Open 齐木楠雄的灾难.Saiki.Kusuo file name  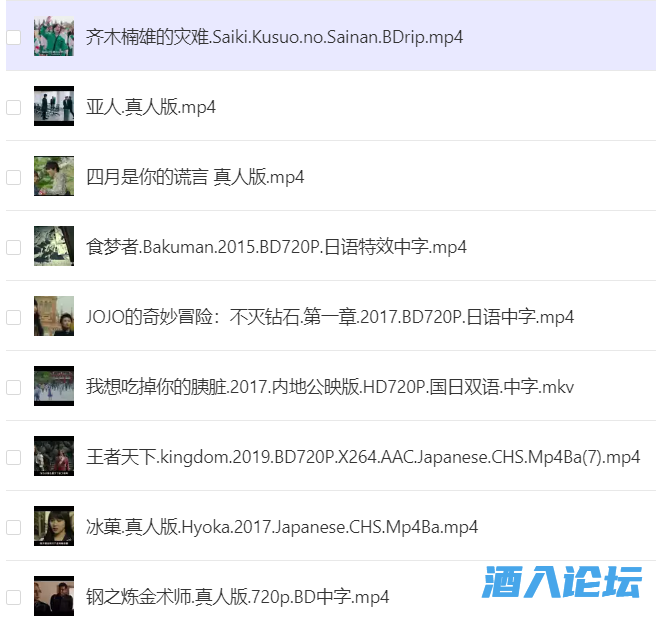tap(274, 37)
